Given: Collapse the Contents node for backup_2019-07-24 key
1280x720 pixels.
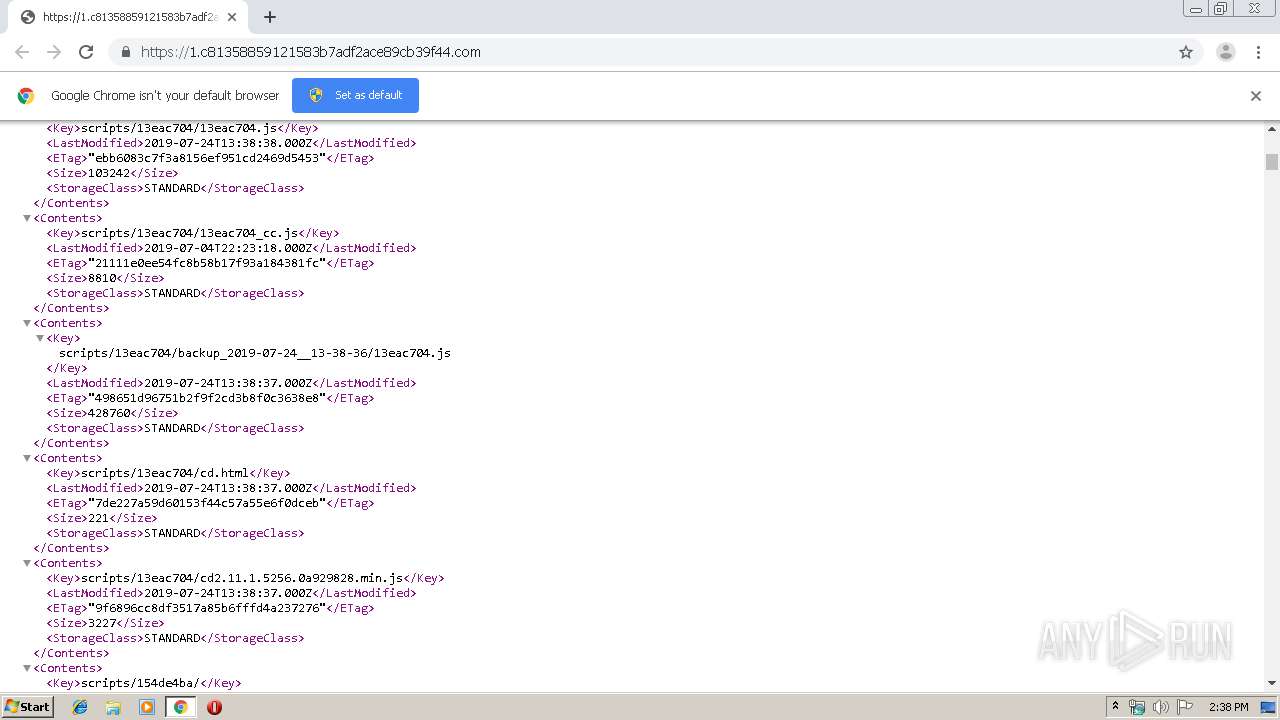Looking at the screenshot, I should click(x=27, y=323).
